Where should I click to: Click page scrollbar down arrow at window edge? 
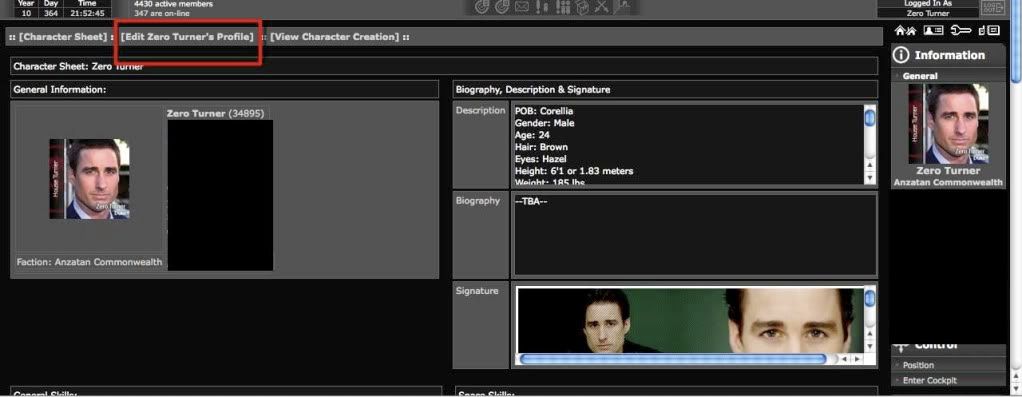click(1016, 390)
